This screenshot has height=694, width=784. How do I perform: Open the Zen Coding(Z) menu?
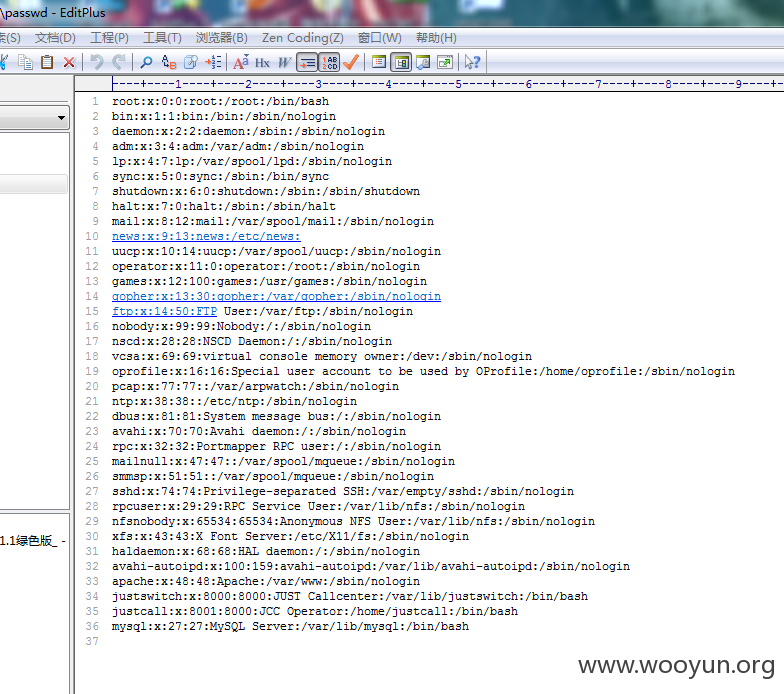coord(302,38)
